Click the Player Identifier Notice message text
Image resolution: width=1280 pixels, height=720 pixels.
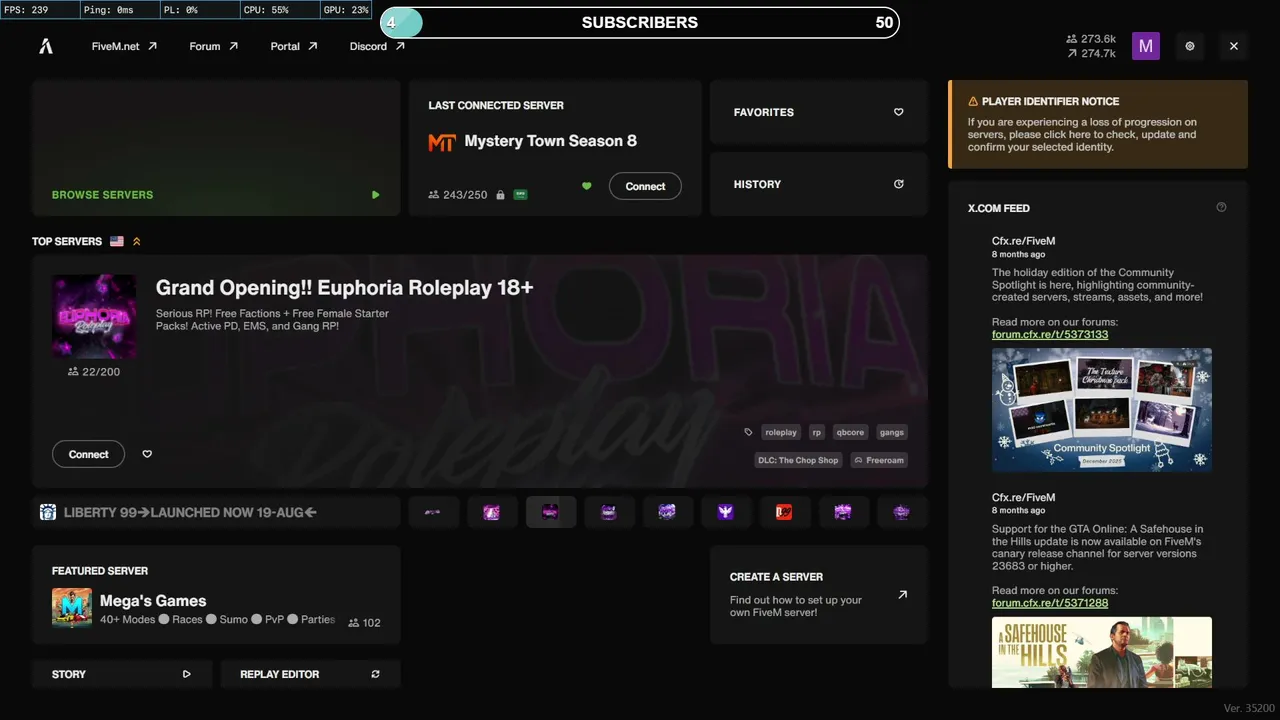coord(1082,135)
